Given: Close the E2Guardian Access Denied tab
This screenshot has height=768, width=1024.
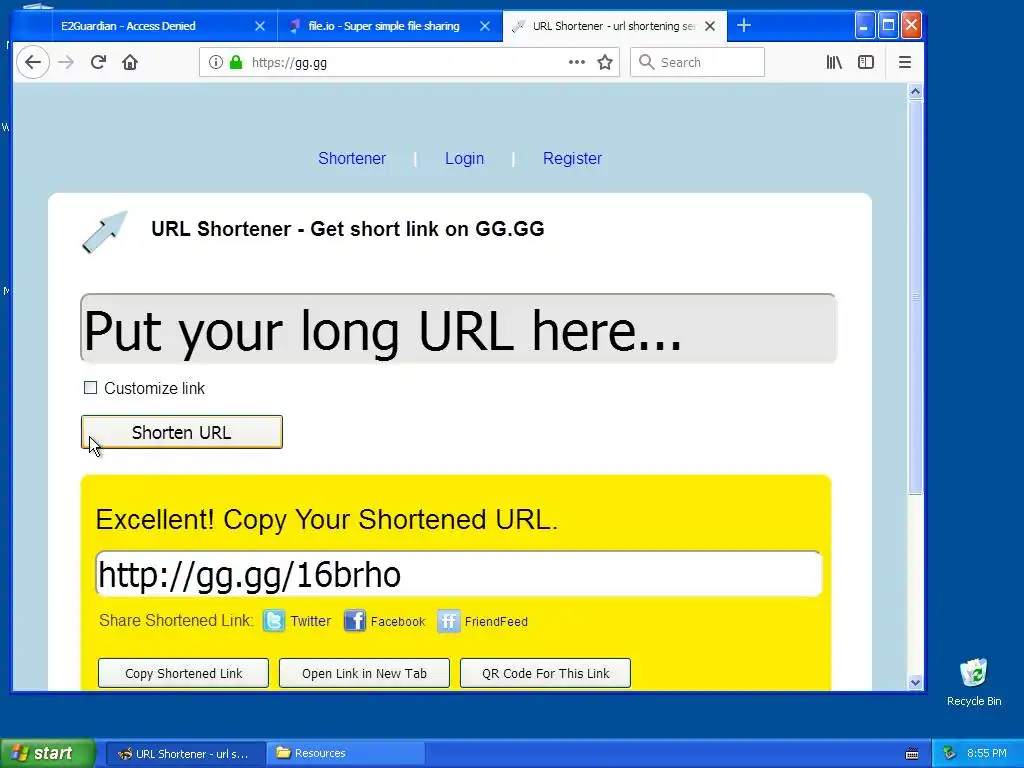Looking at the screenshot, I should (260, 26).
